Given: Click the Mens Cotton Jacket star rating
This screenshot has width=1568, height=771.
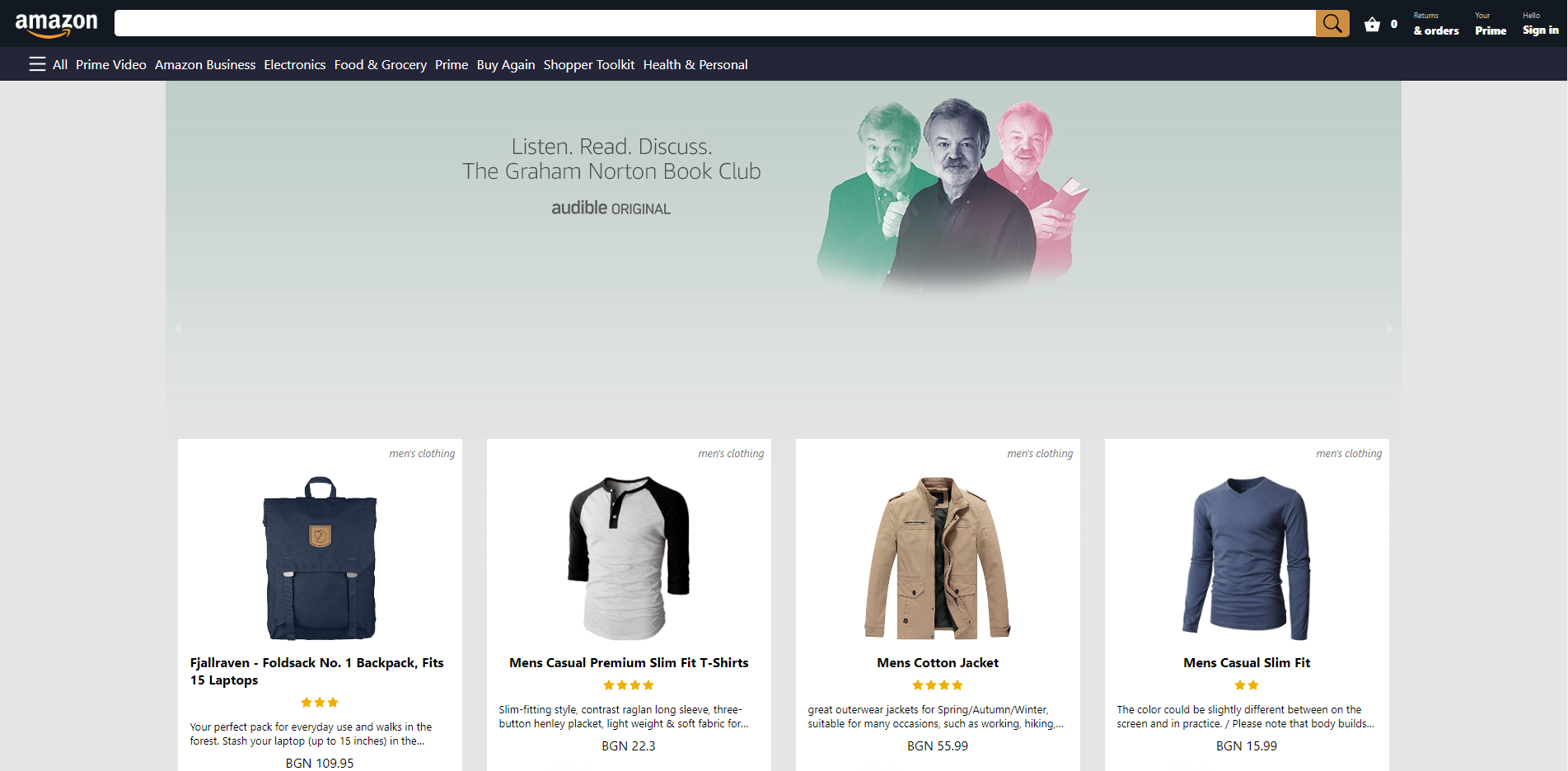Looking at the screenshot, I should click(x=937, y=685).
